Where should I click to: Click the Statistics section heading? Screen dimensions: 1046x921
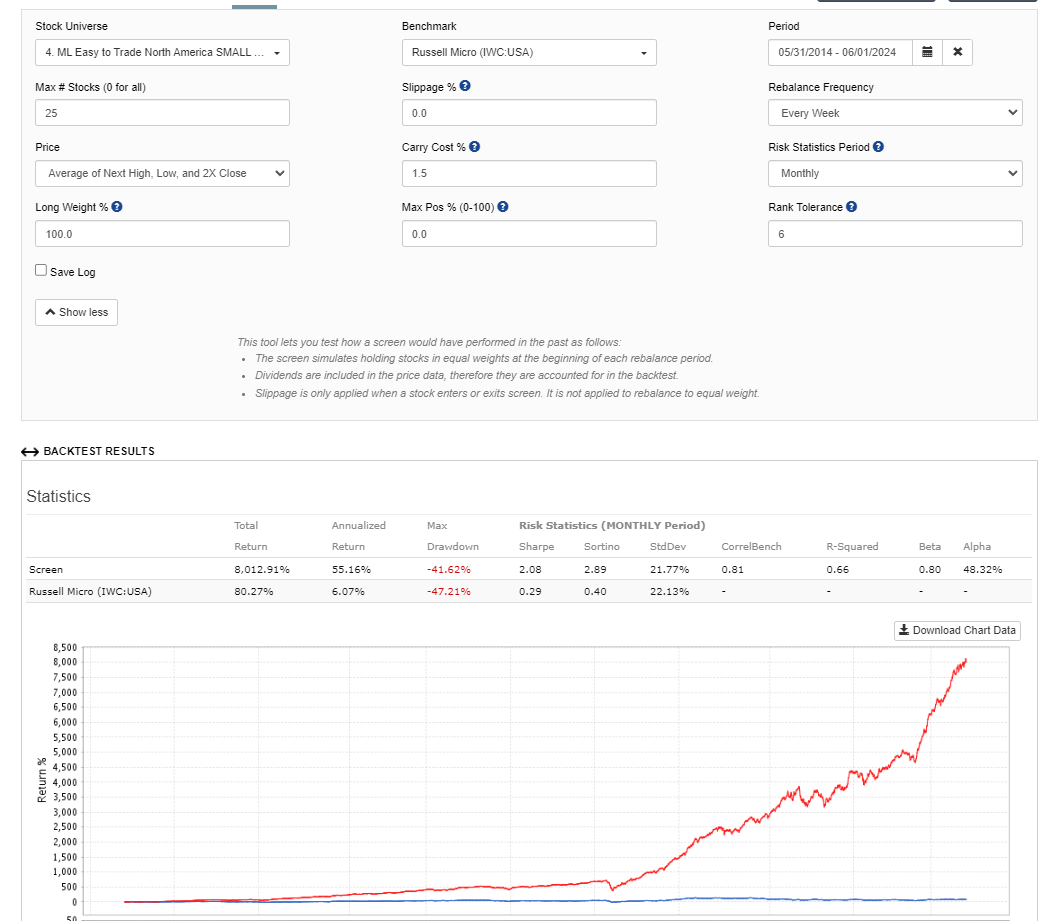point(59,496)
